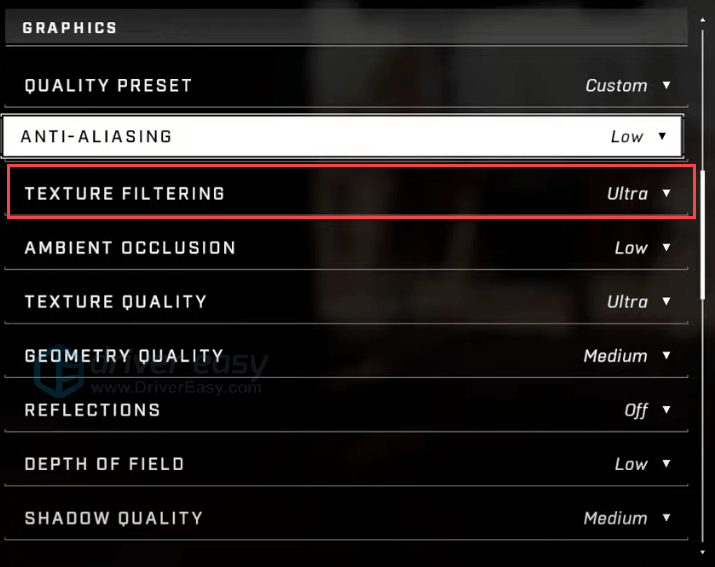This screenshot has height=567, width=715.
Task: Open the Quality Preset dropdown arrow
Action: [x=666, y=85]
